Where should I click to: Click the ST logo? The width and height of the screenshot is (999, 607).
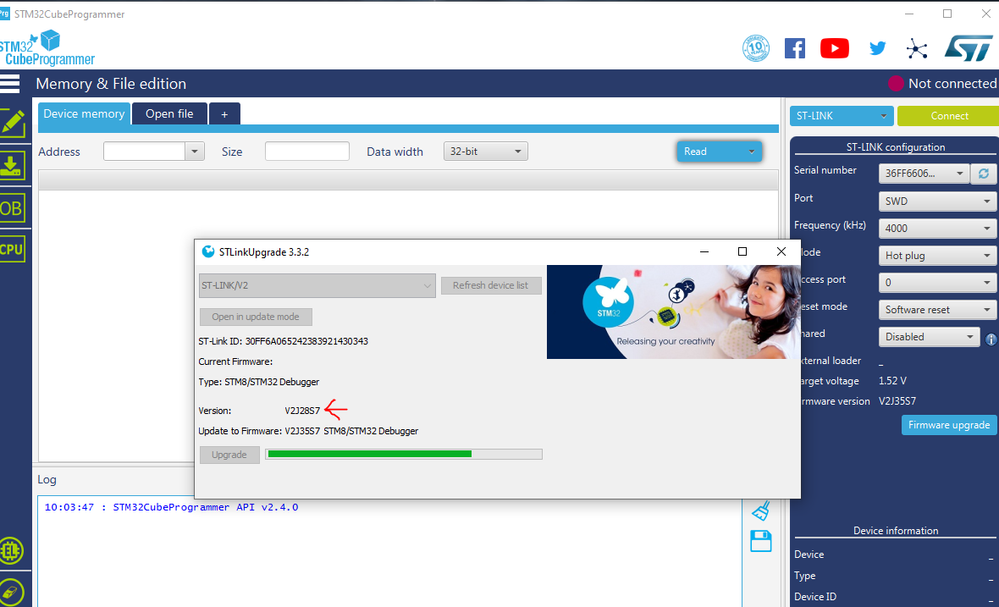tap(969, 48)
